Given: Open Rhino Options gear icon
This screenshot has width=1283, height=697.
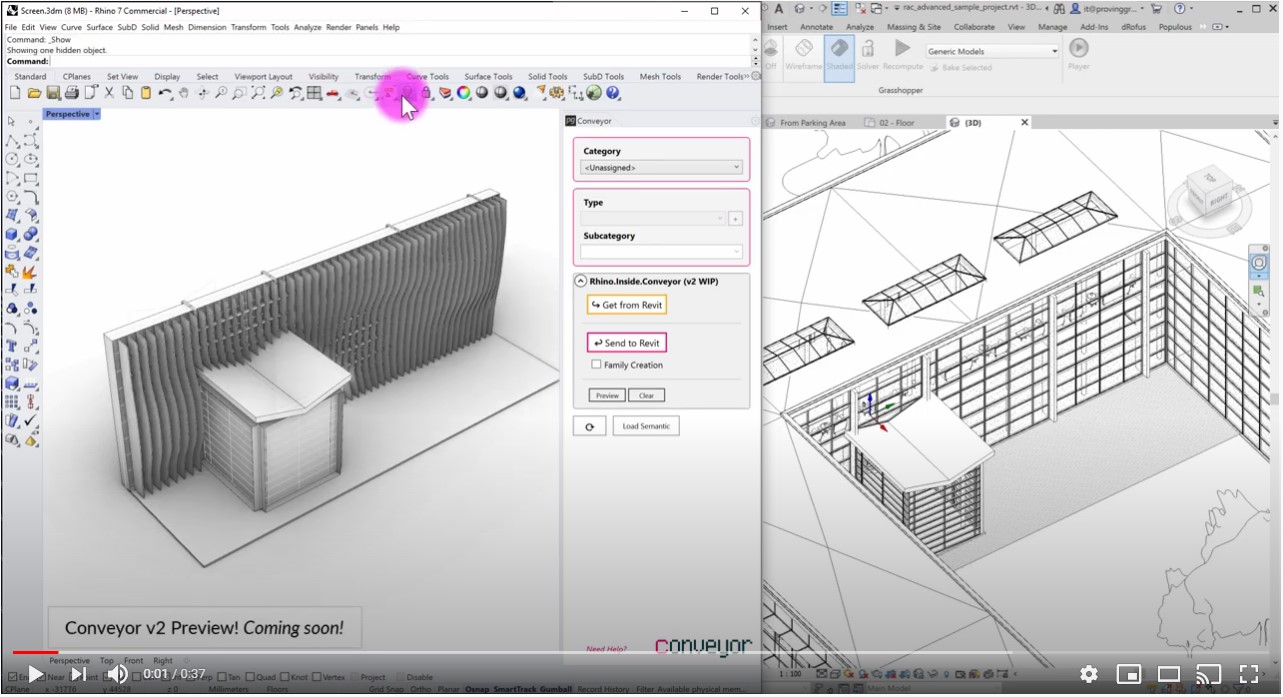Looking at the screenshot, I should [x=558, y=93].
